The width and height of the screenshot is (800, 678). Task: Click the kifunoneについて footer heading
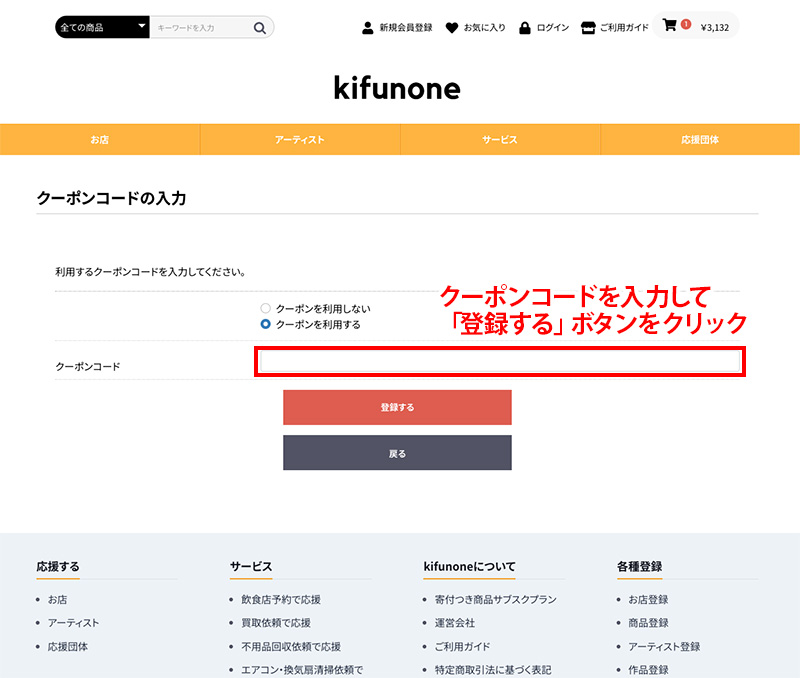click(469, 566)
